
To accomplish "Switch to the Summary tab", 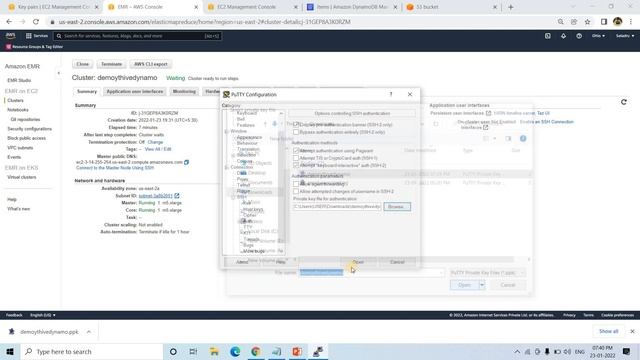I will [x=87, y=91].
